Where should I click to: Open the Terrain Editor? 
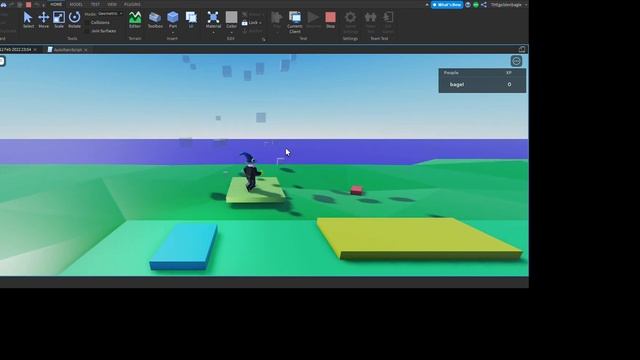click(x=135, y=20)
